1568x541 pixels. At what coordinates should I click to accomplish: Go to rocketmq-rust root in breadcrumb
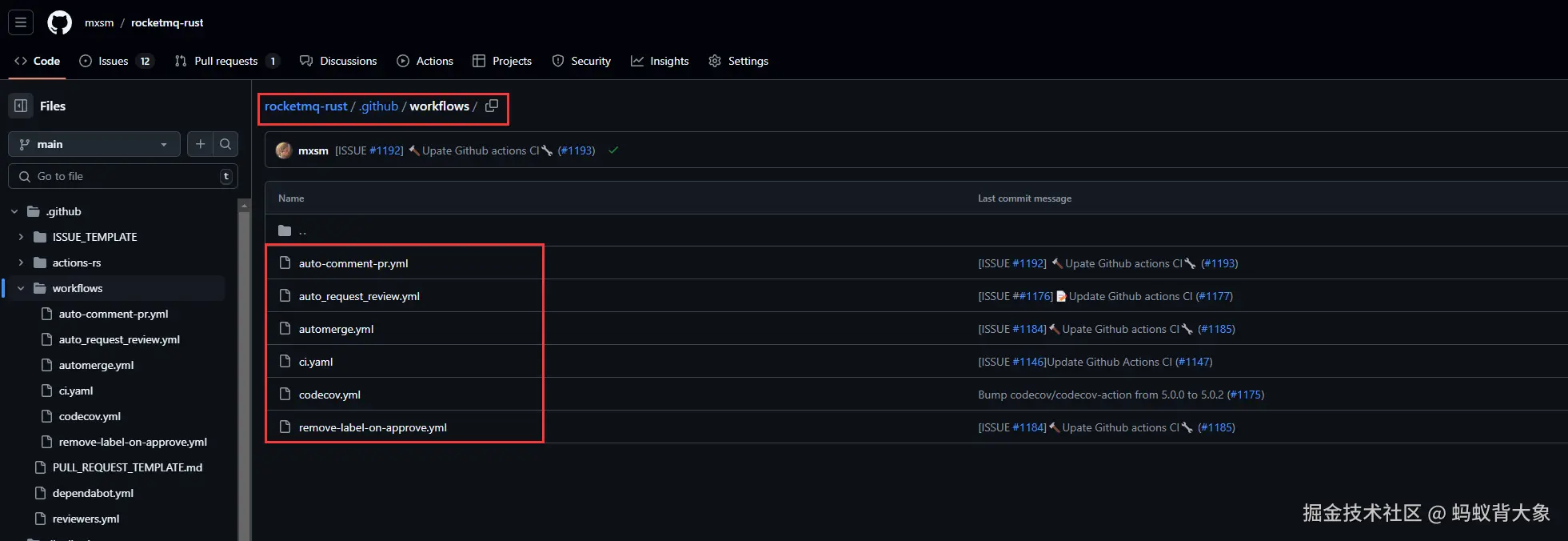[x=305, y=106]
